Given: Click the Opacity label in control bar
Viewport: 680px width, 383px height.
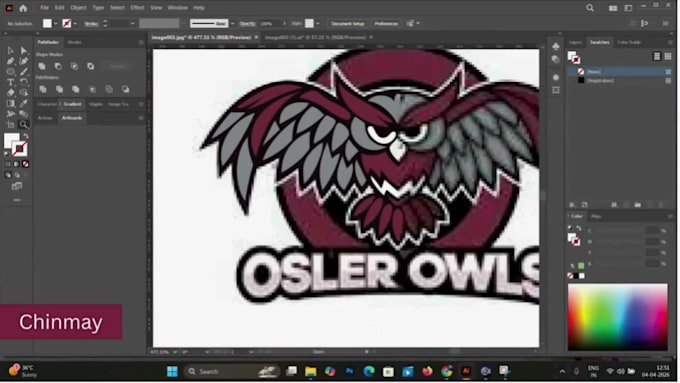Looking at the screenshot, I should tap(247, 23).
